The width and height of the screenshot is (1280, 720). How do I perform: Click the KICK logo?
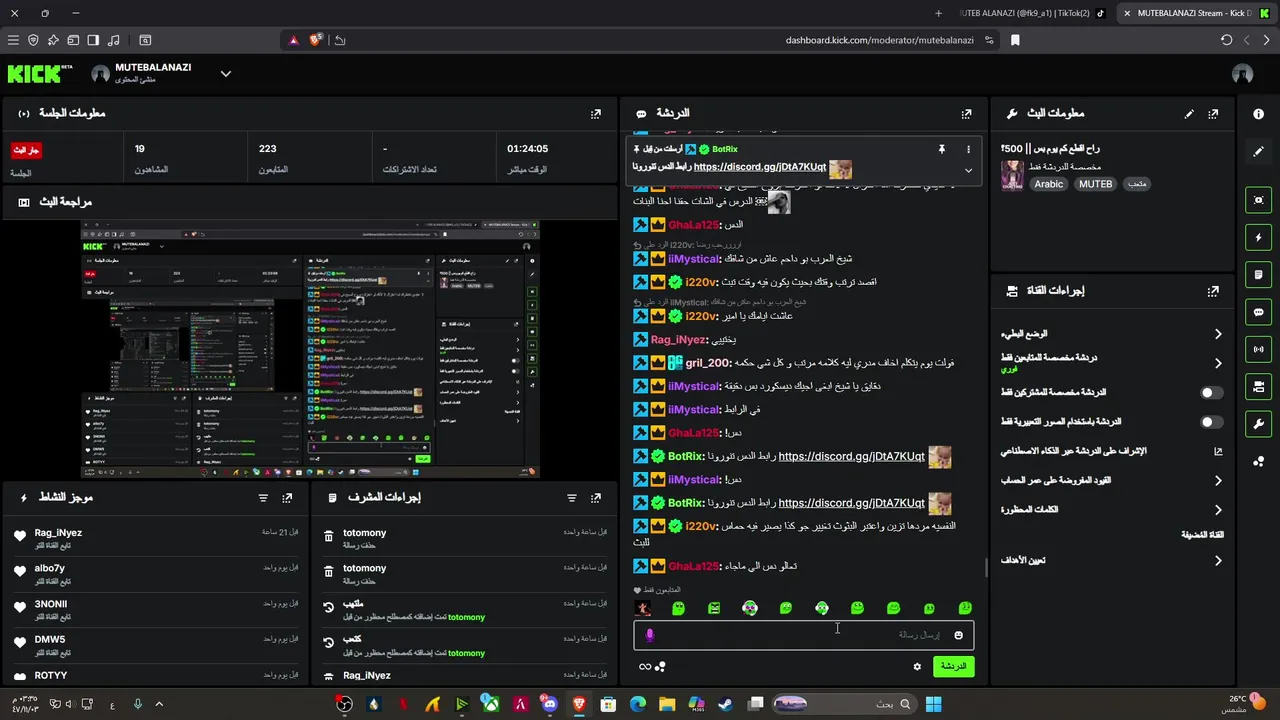pos(40,74)
